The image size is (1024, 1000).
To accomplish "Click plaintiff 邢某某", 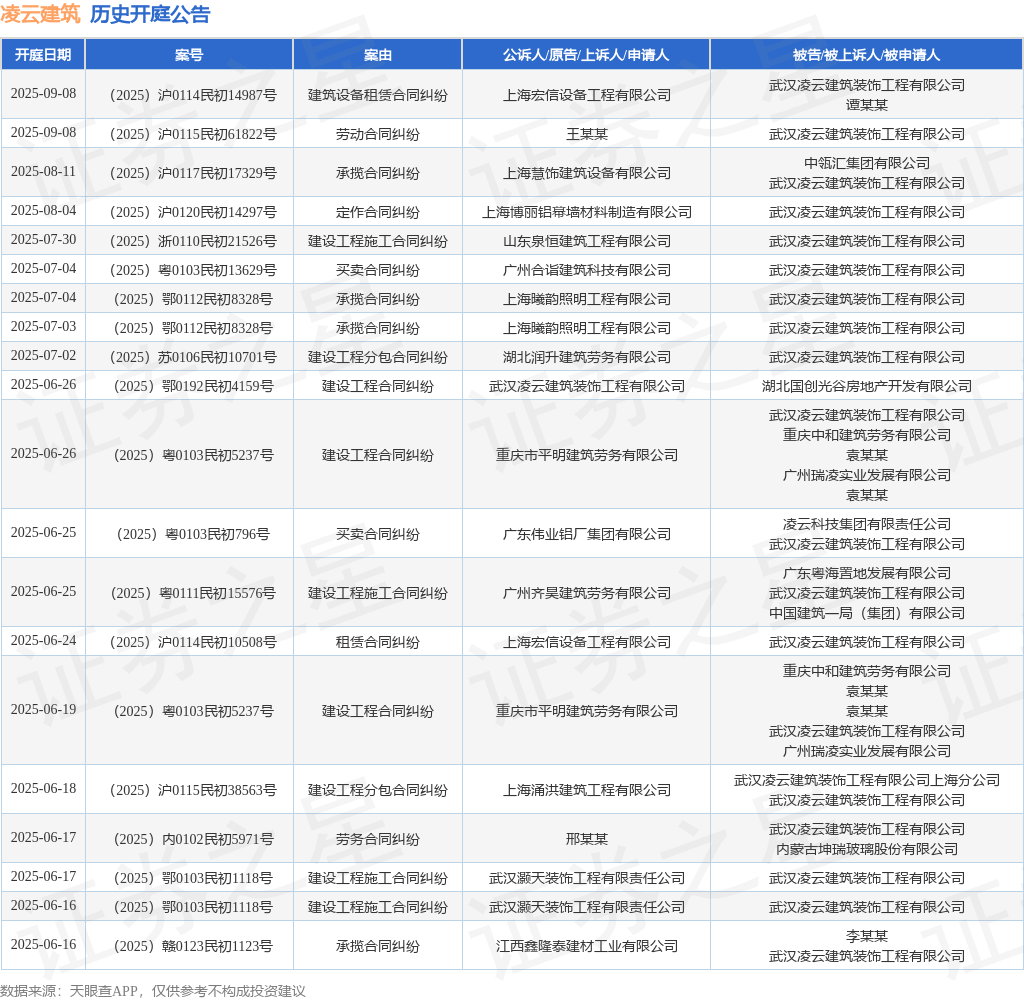I will 586,839.
